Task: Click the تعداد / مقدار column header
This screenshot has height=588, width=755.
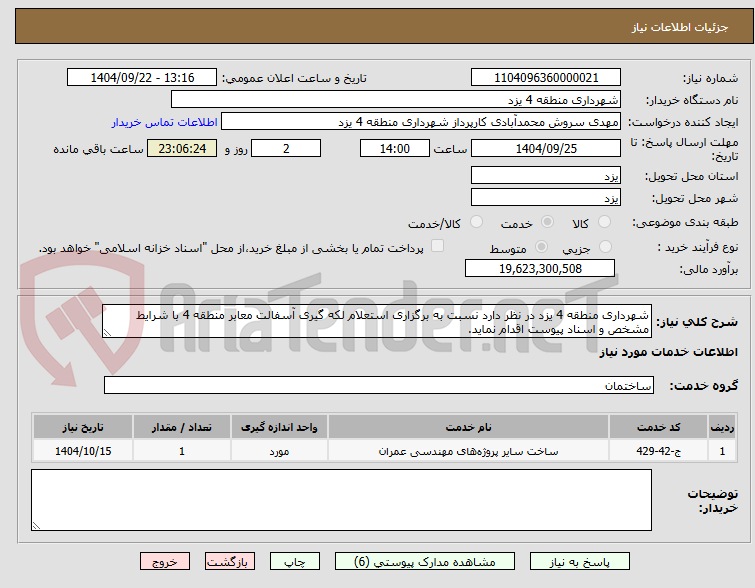Action: [x=182, y=427]
